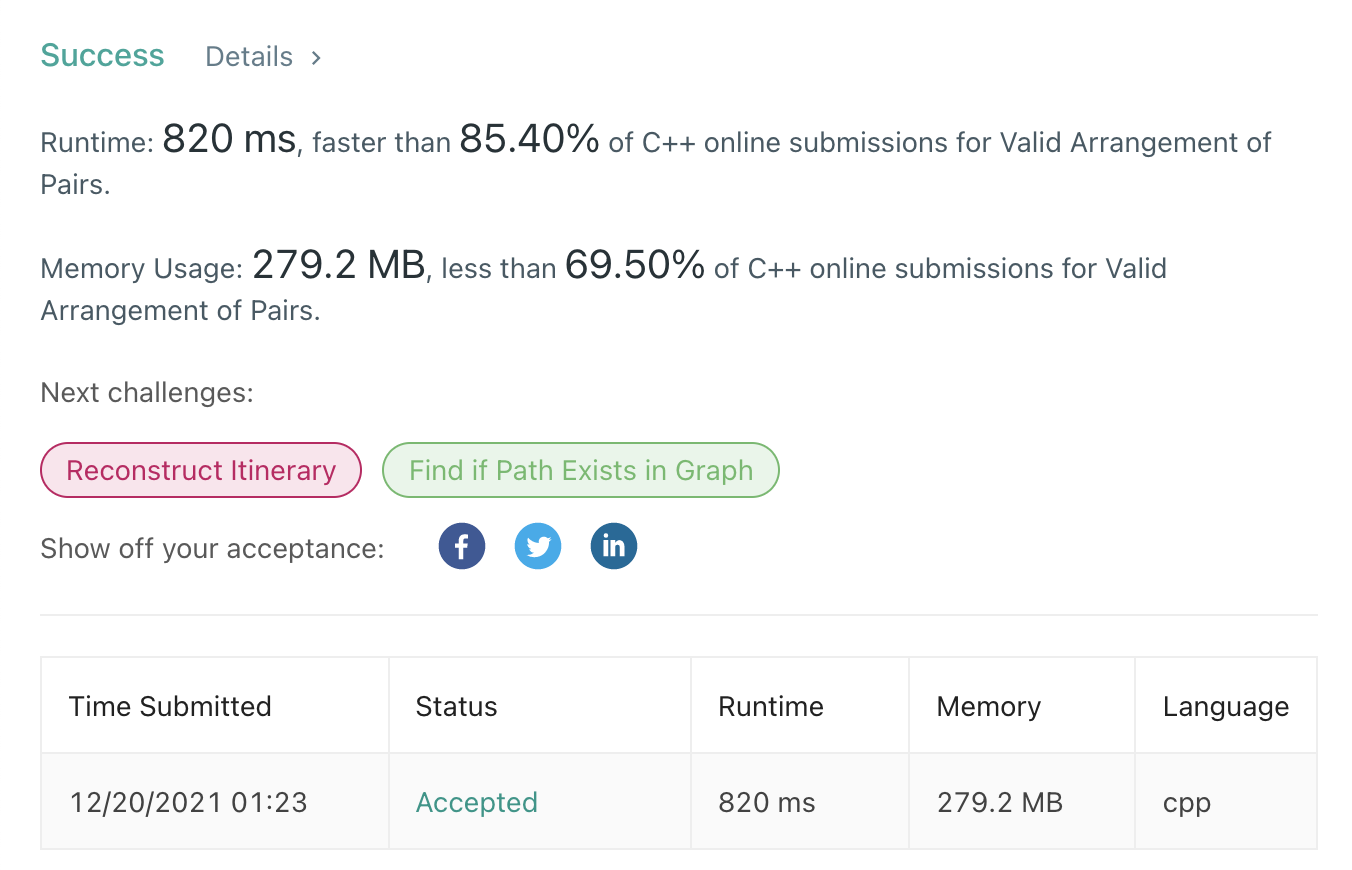Select the Time Submitted column header

(x=170, y=706)
